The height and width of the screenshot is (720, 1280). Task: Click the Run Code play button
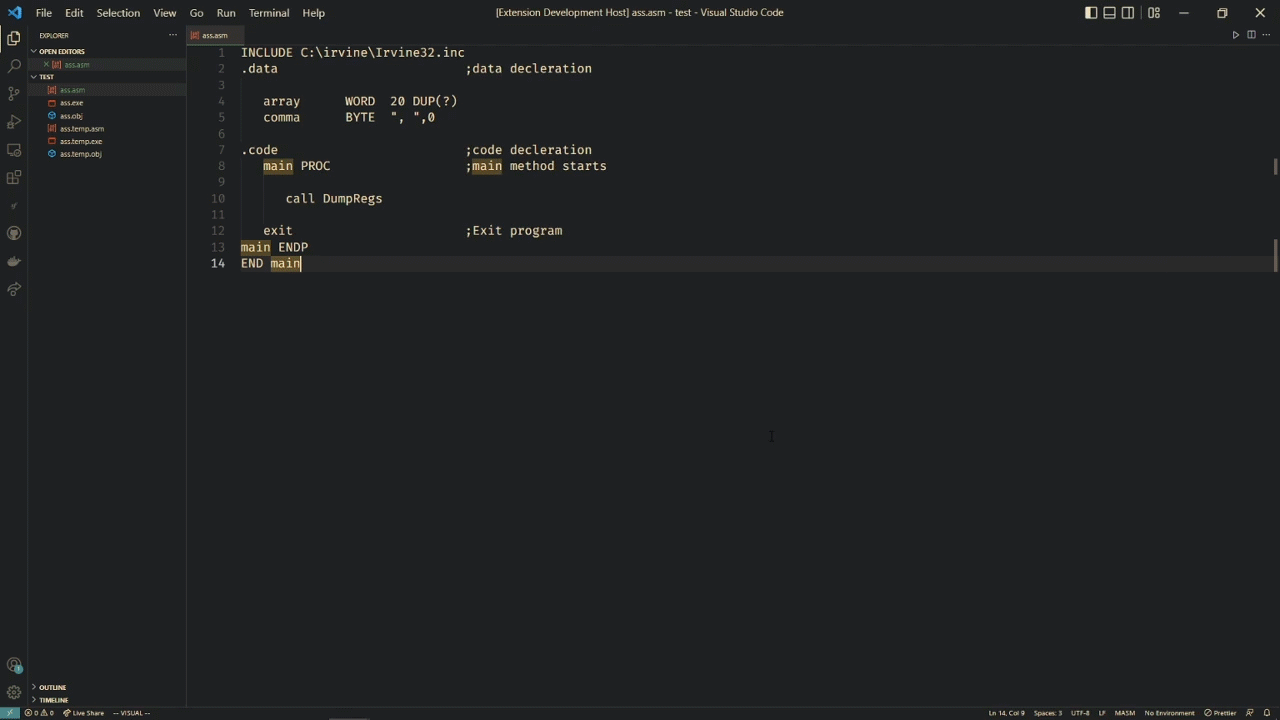(1235, 35)
